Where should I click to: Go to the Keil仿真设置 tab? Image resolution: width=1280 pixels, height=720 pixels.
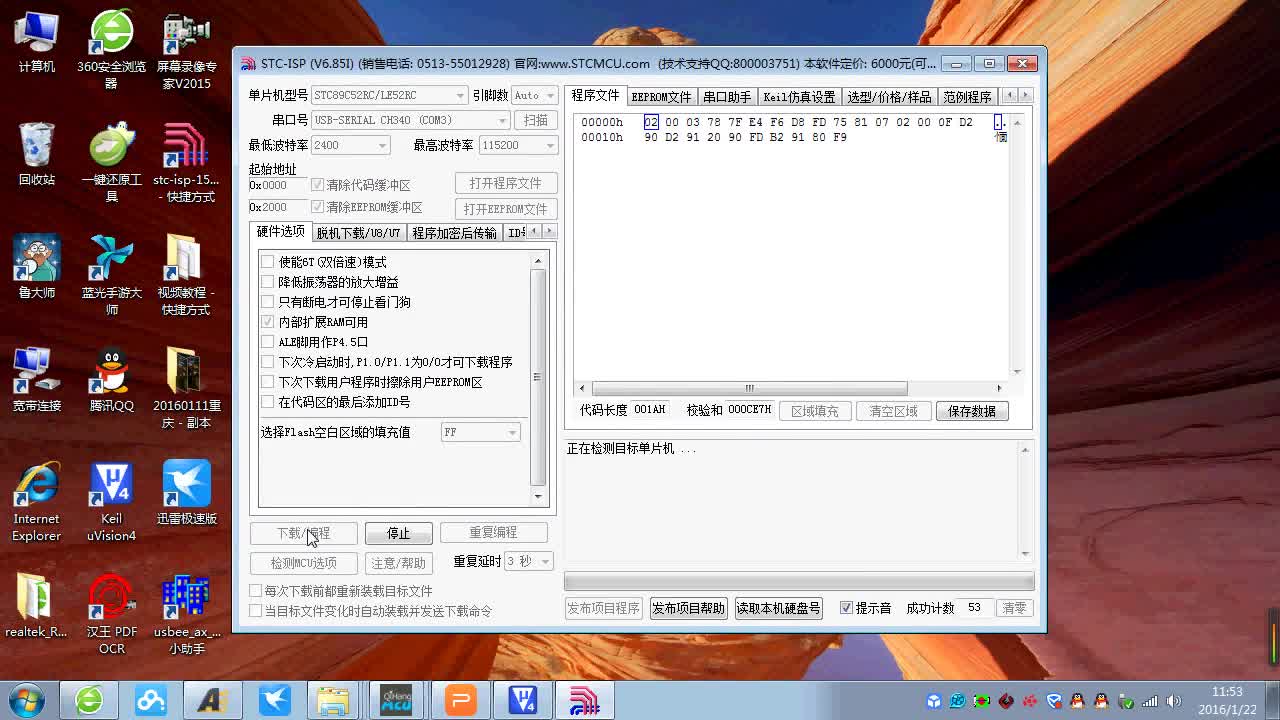799,97
